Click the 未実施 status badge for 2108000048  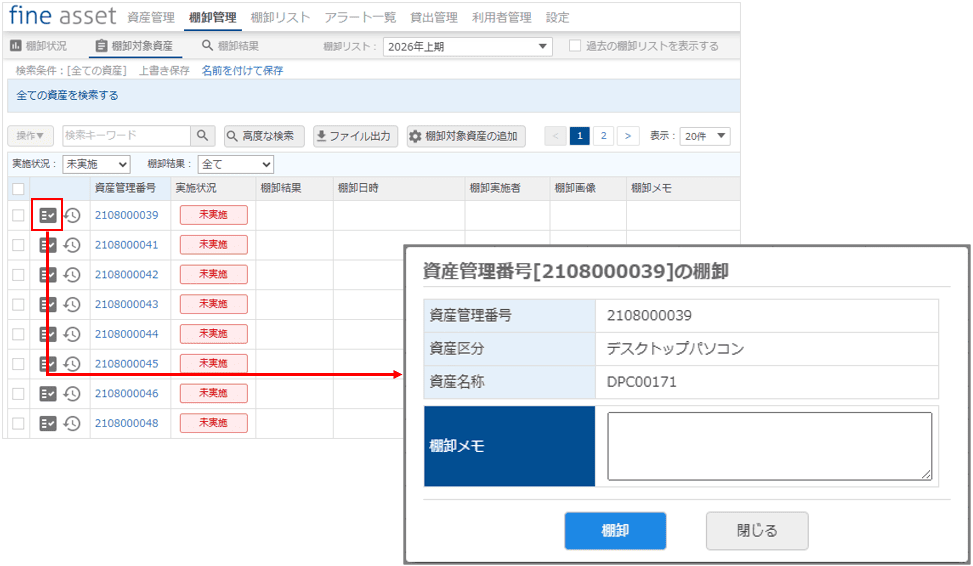213,423
